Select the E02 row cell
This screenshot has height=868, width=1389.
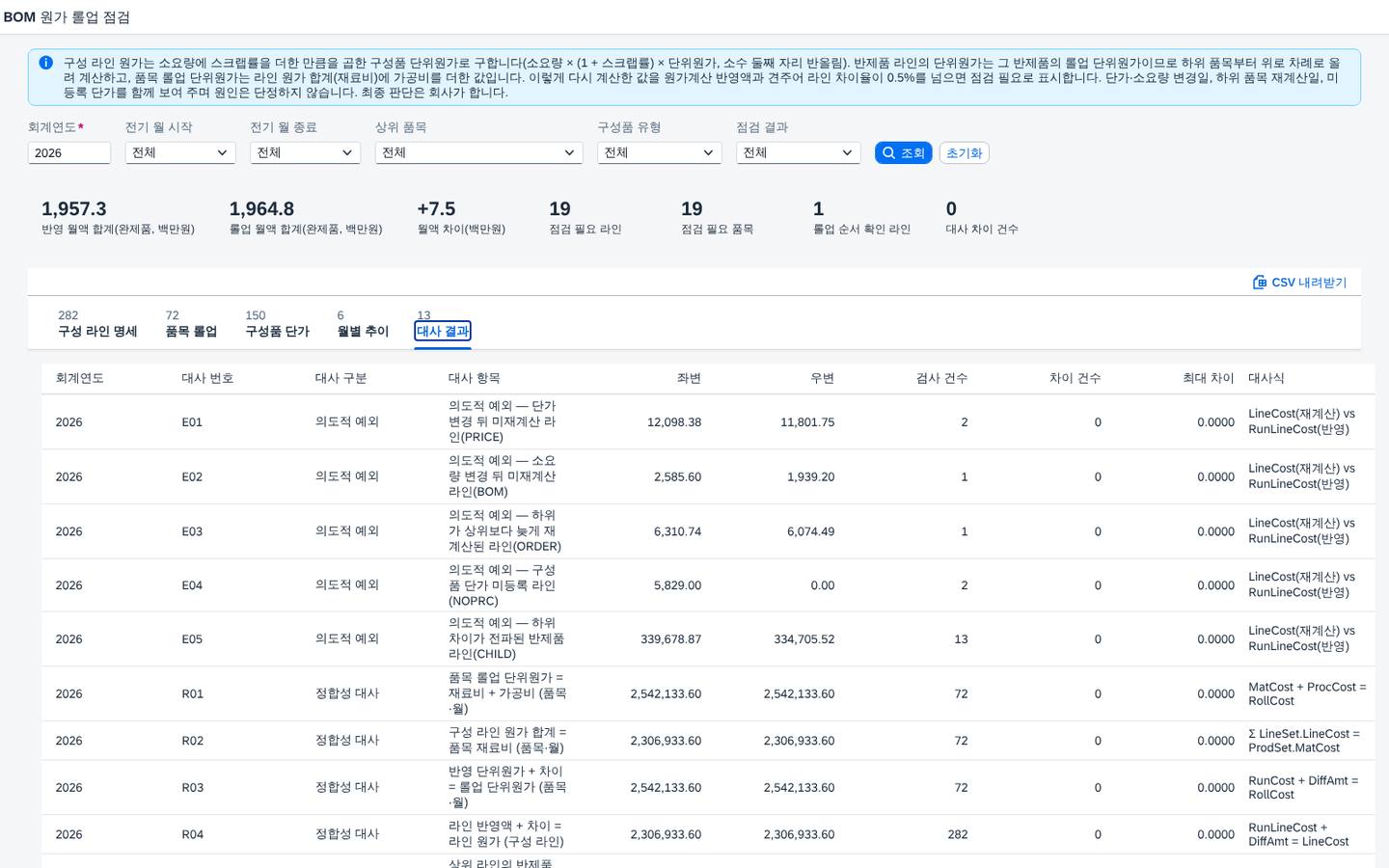(x=192, y=476)
